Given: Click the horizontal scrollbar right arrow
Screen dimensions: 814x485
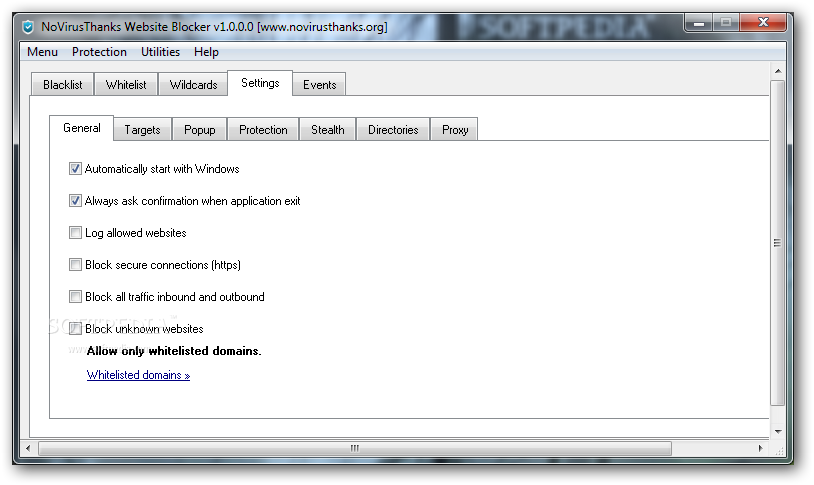Looking at the screenshot, I should [x=761, y=448].
